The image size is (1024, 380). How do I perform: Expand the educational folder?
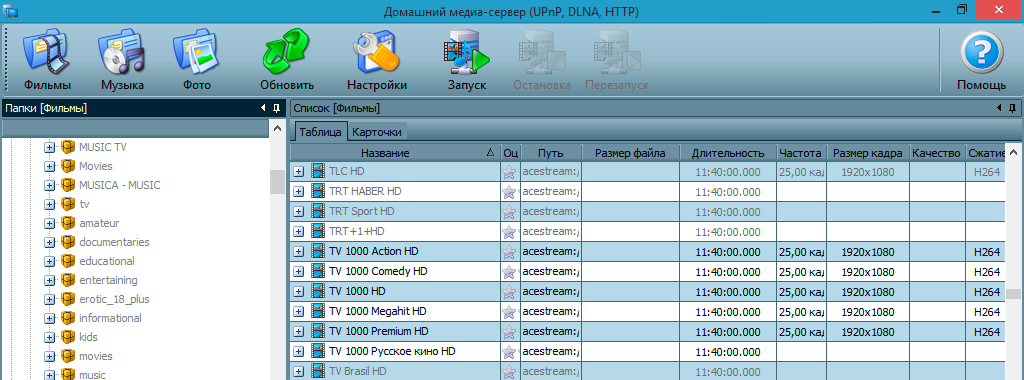(50, 261)
